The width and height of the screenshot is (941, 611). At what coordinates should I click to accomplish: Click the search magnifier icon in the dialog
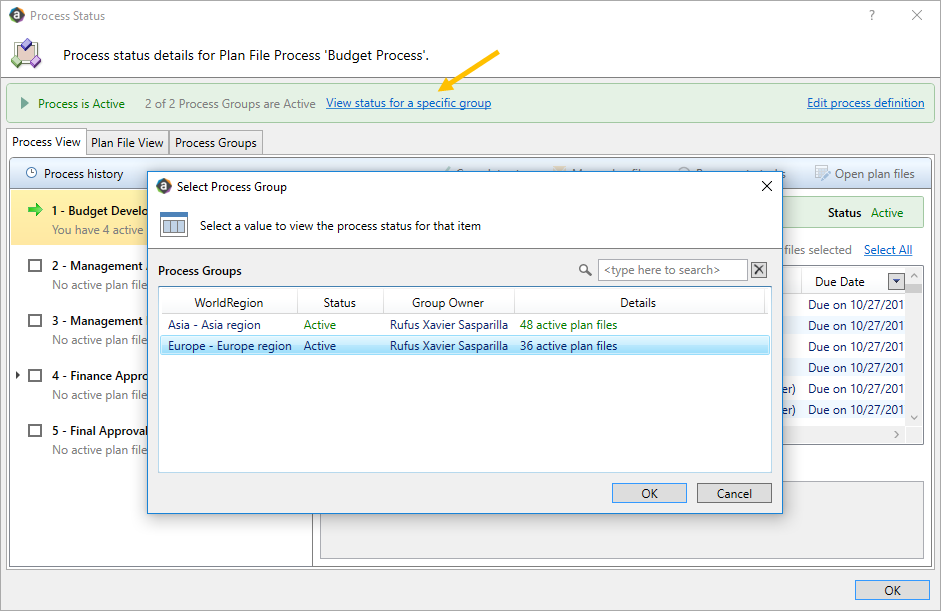pyautogui.click(x=585, y=270)
